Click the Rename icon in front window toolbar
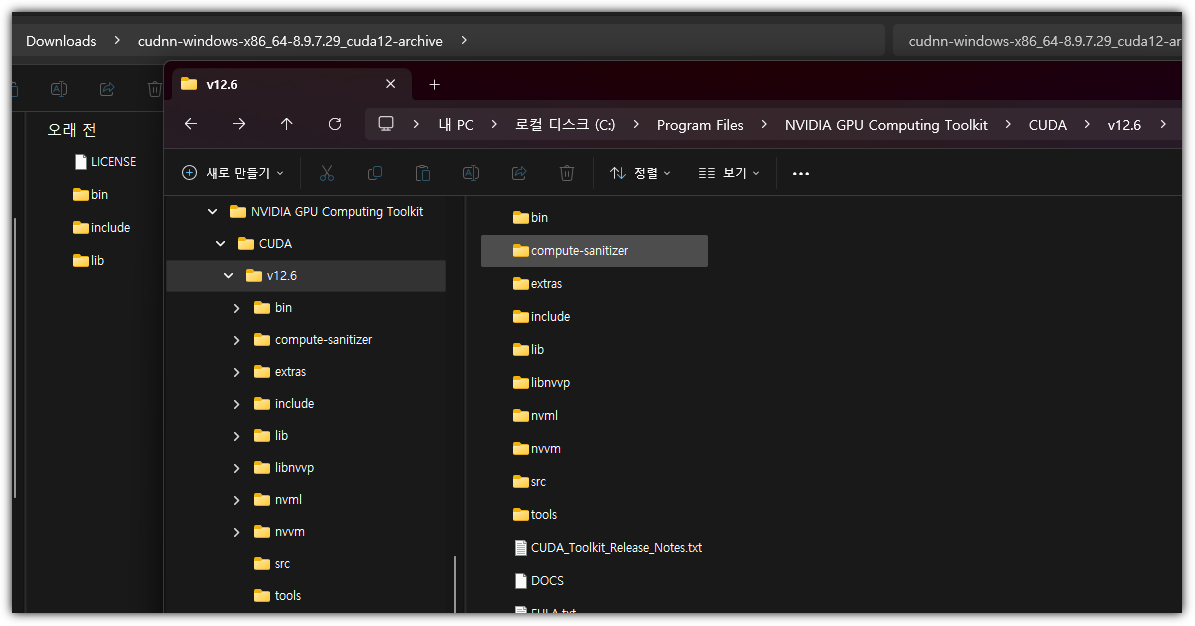The image size is (1195, 626). [471, 173]
